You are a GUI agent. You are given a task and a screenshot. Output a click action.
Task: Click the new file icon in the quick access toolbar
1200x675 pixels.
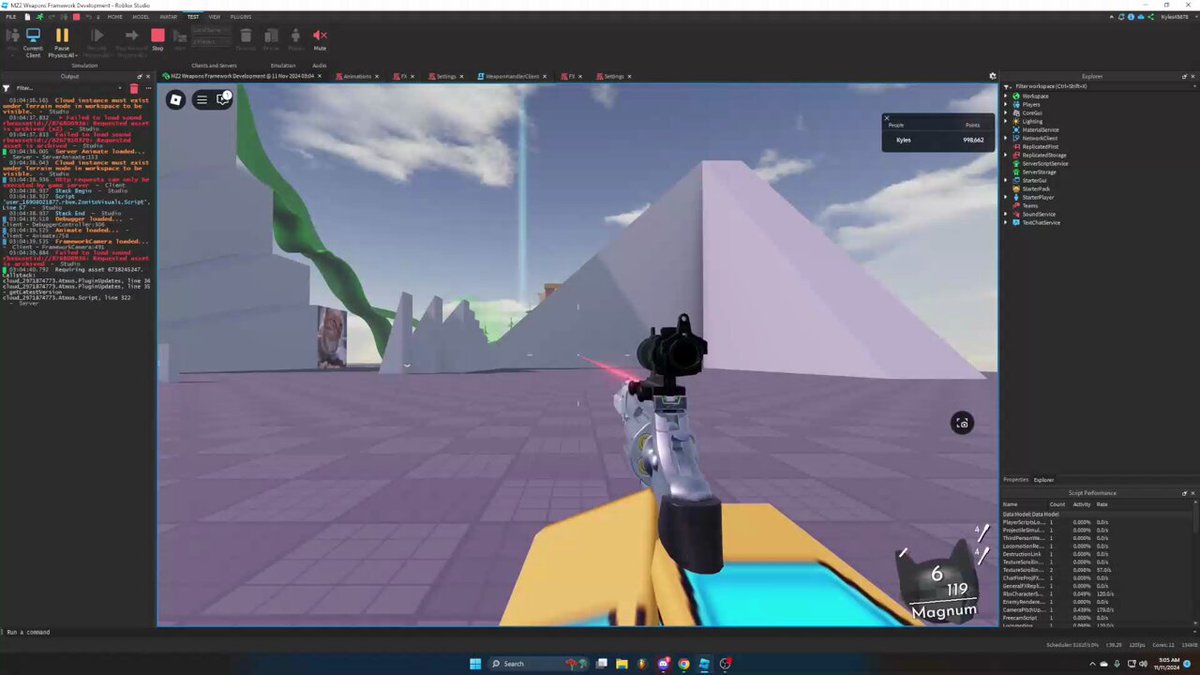pos(27,17)
